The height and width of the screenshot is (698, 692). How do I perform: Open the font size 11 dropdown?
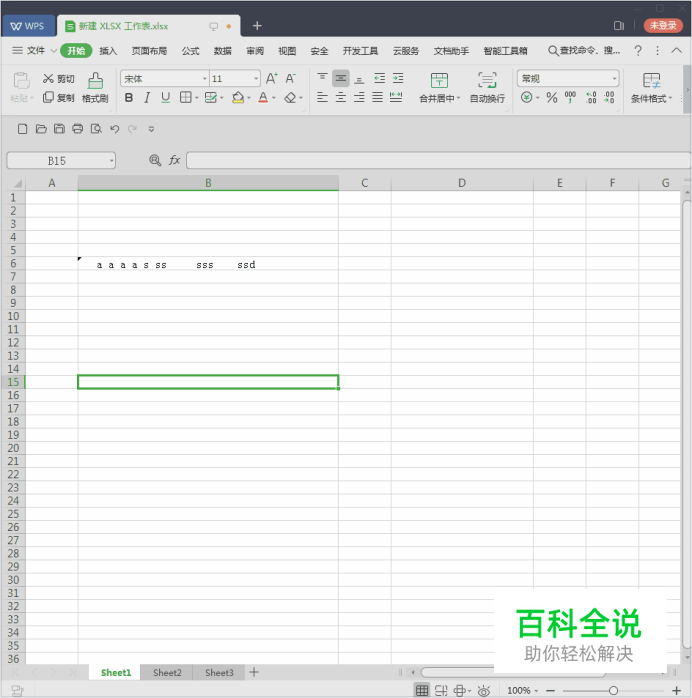[x=256, y=79]
